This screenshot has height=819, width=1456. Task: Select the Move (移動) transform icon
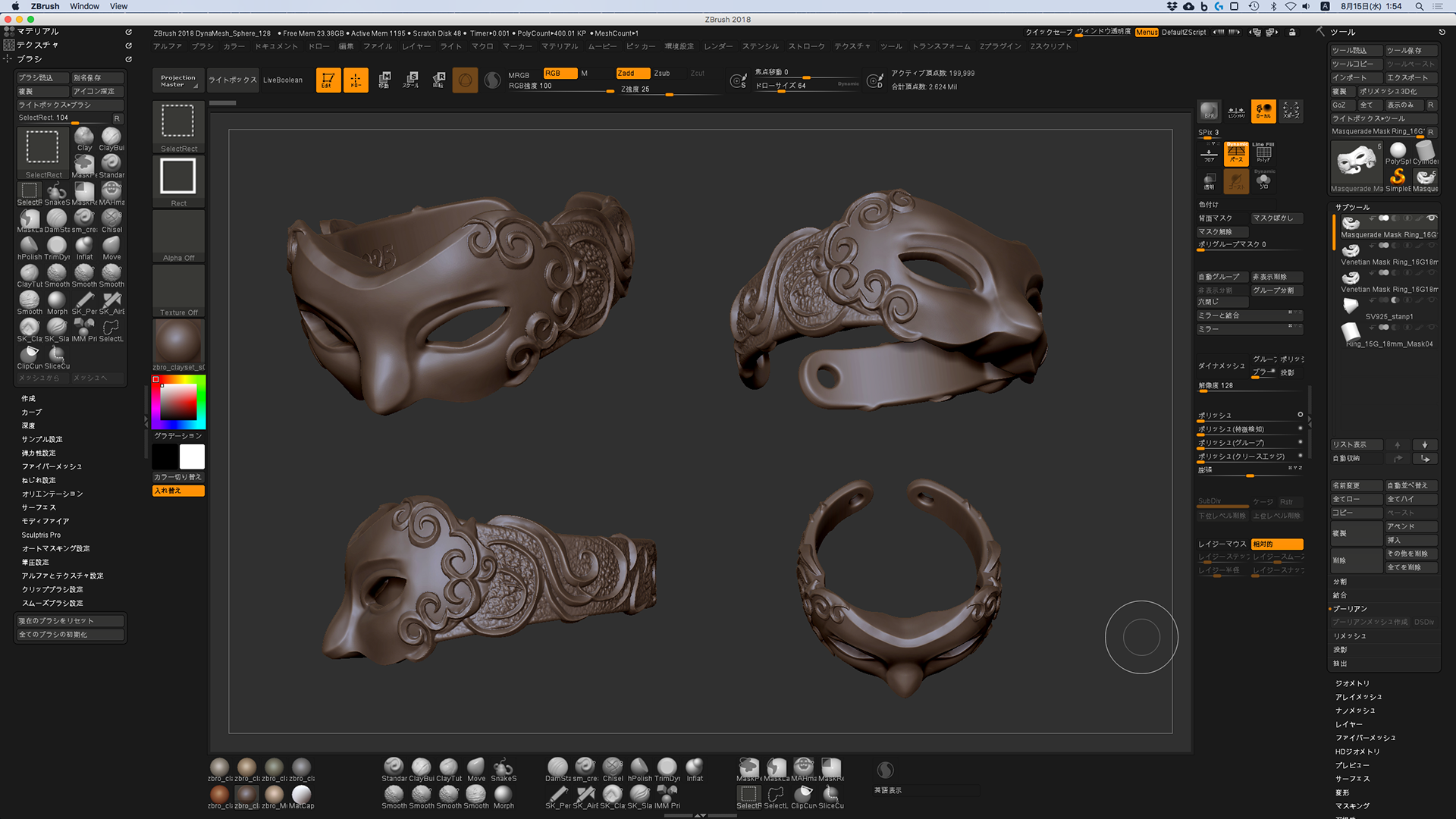[384, 80]
